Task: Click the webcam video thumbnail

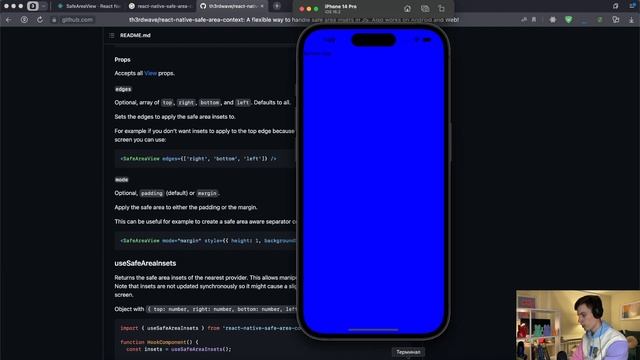Action: 578,325
